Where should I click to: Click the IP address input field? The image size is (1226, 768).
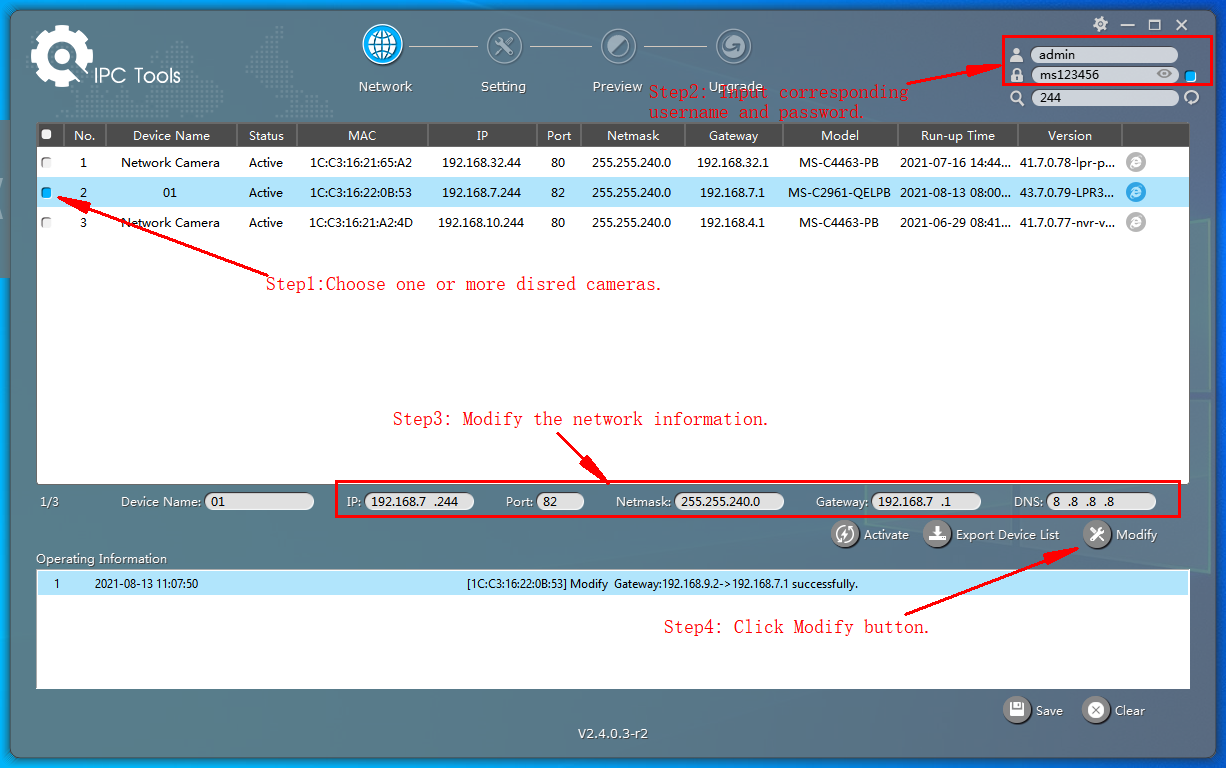[x=419, y=502]
